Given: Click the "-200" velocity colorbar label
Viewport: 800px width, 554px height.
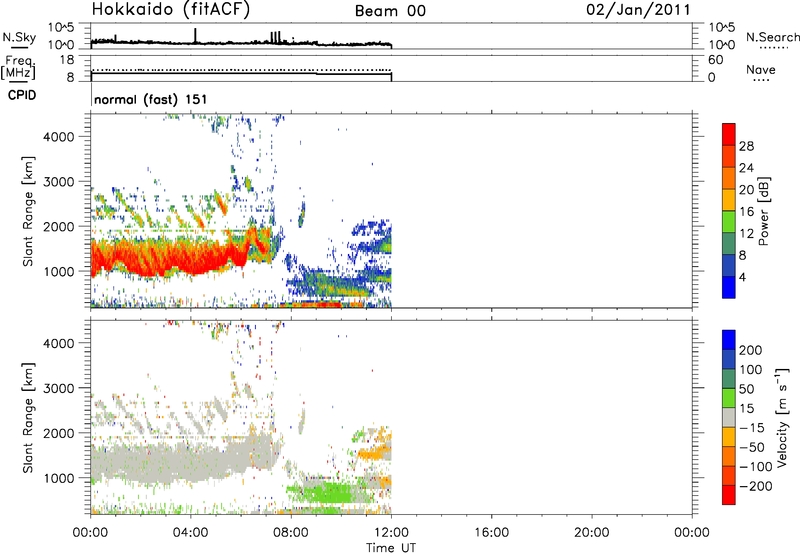Looking at the screenshot, I should (755, 486).
